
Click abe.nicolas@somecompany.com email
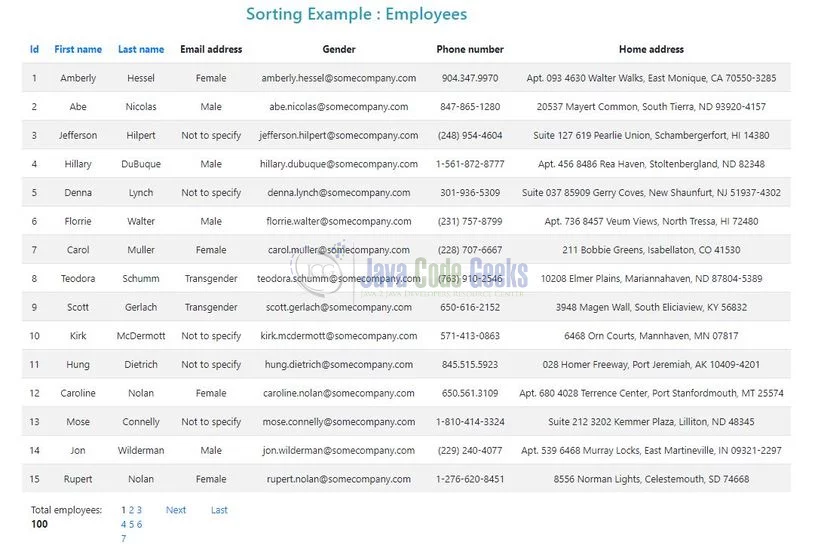339,107
